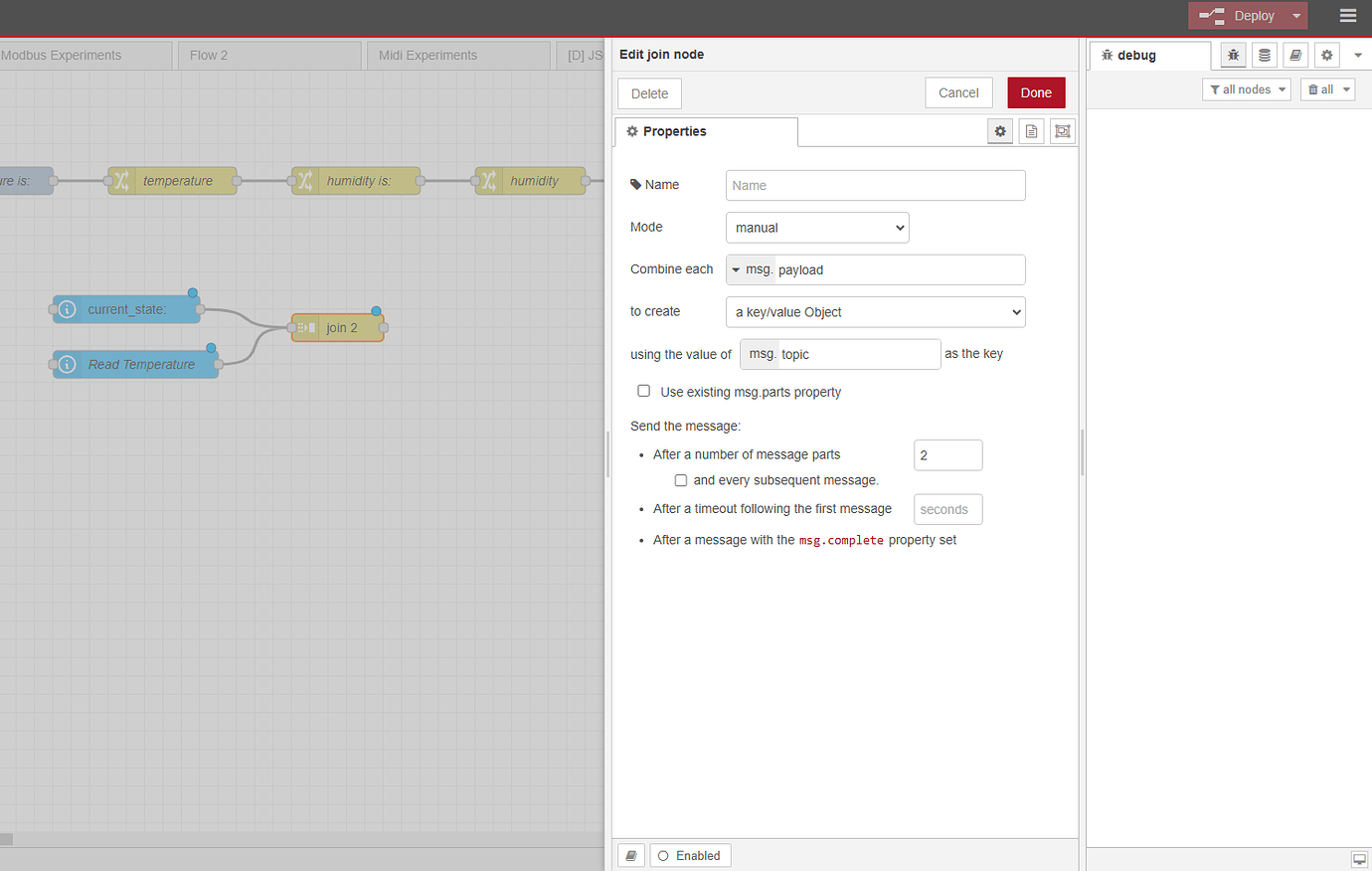
Task: Show the debug messages sidebar icon
Action: point(1233,56)
